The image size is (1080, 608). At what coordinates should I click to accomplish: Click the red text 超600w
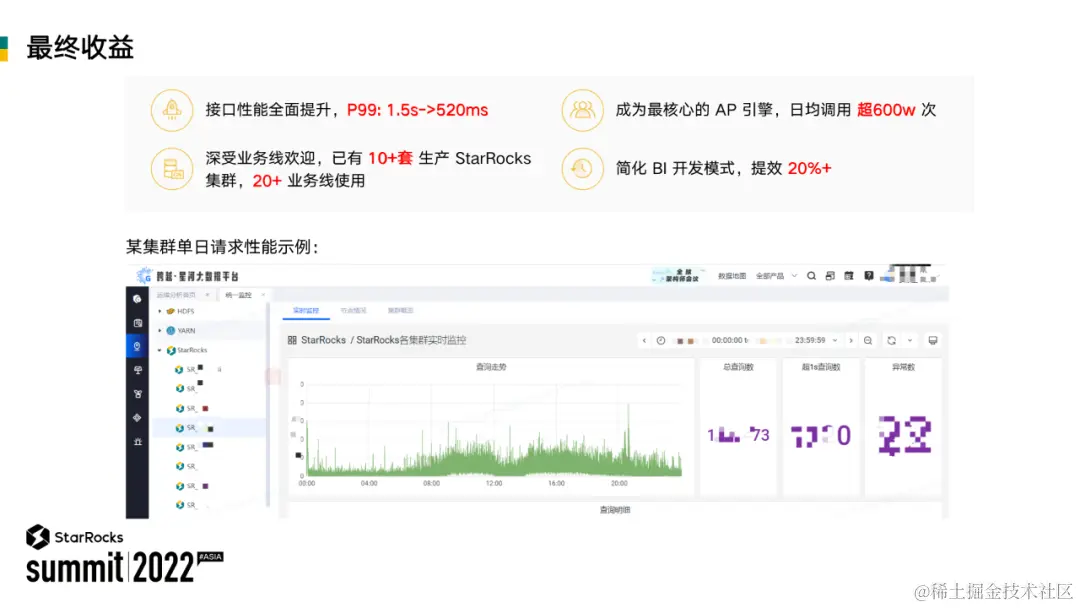886,110
